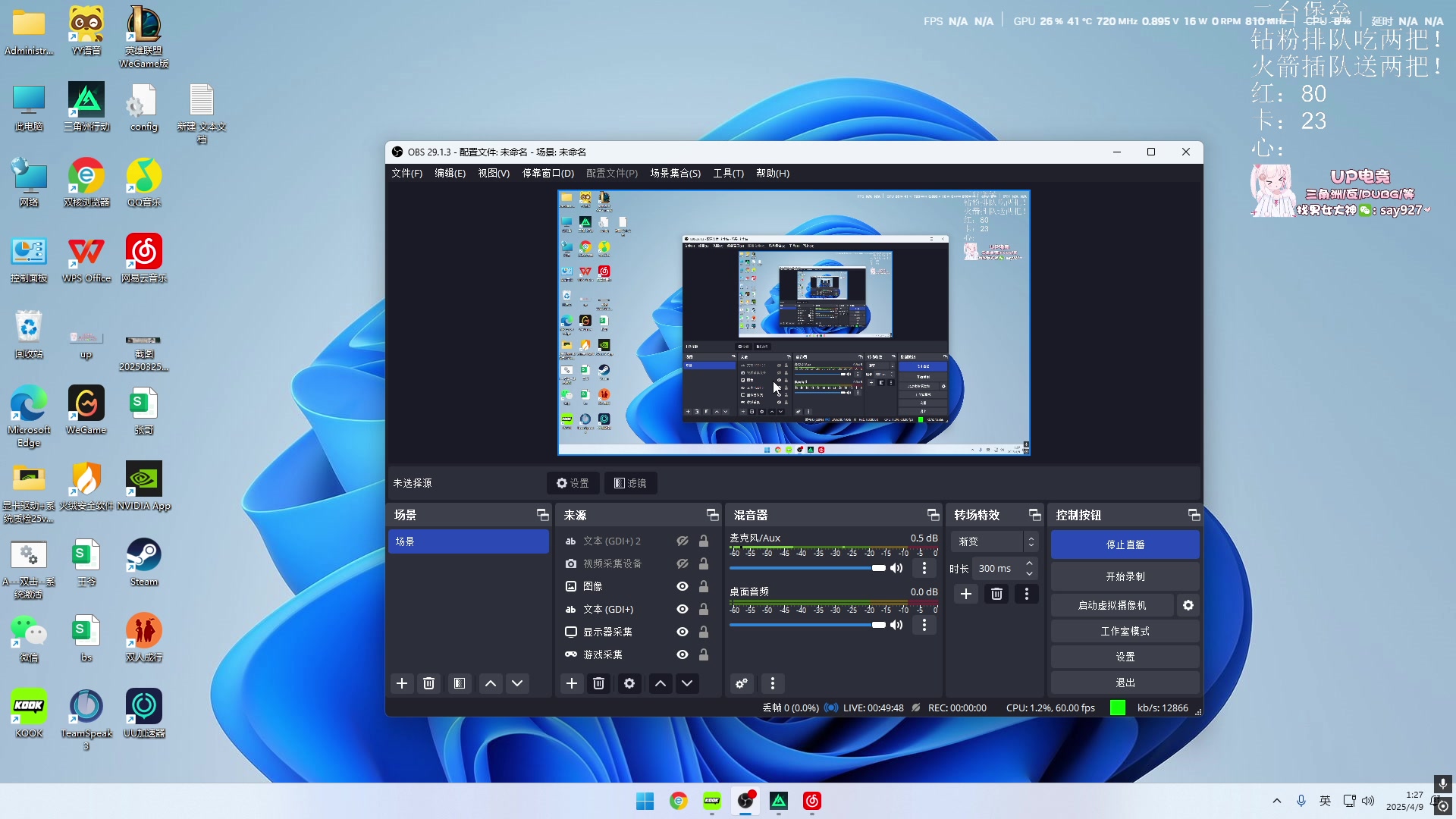Pop out the 场景 dock panel
The width and height of the screenshot is (1456, 819).
pos(543,515)
